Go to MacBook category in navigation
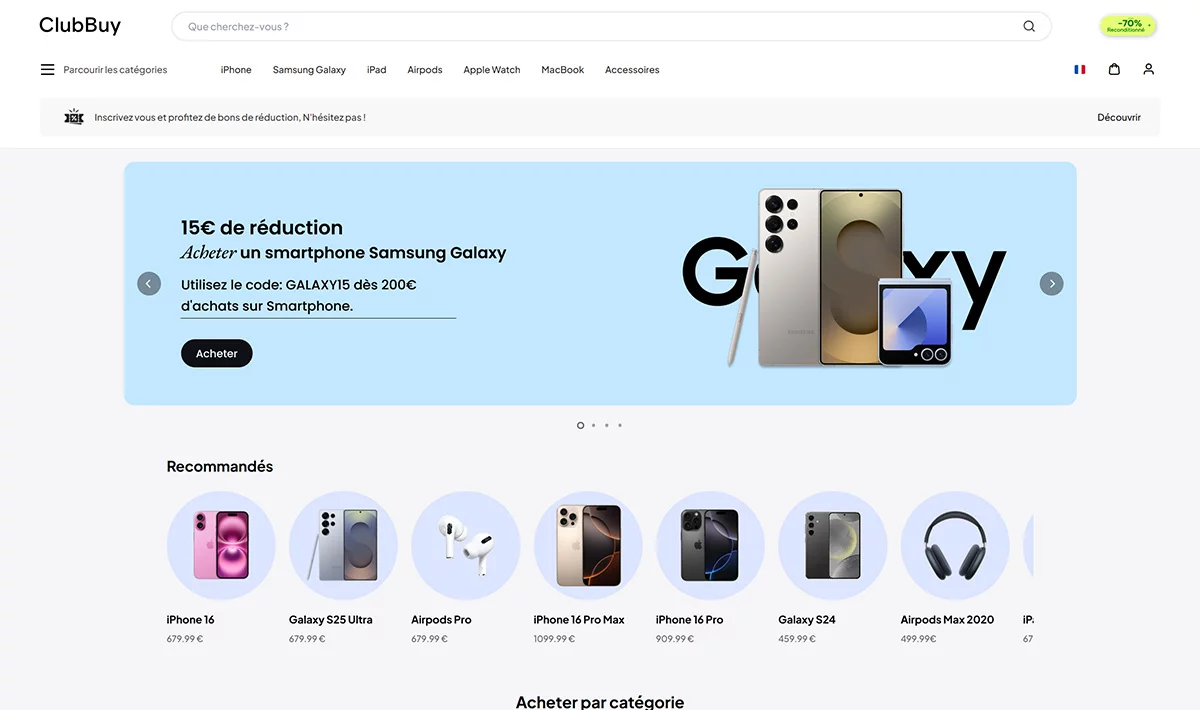Viewport: 1200px width, 710px height. 562,70
